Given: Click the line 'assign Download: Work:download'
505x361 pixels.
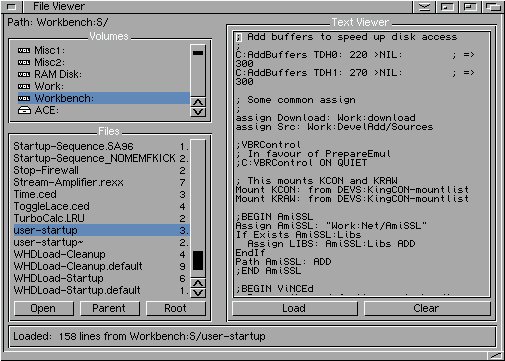Looking at the screenshot, I should (x=325, y=118).
